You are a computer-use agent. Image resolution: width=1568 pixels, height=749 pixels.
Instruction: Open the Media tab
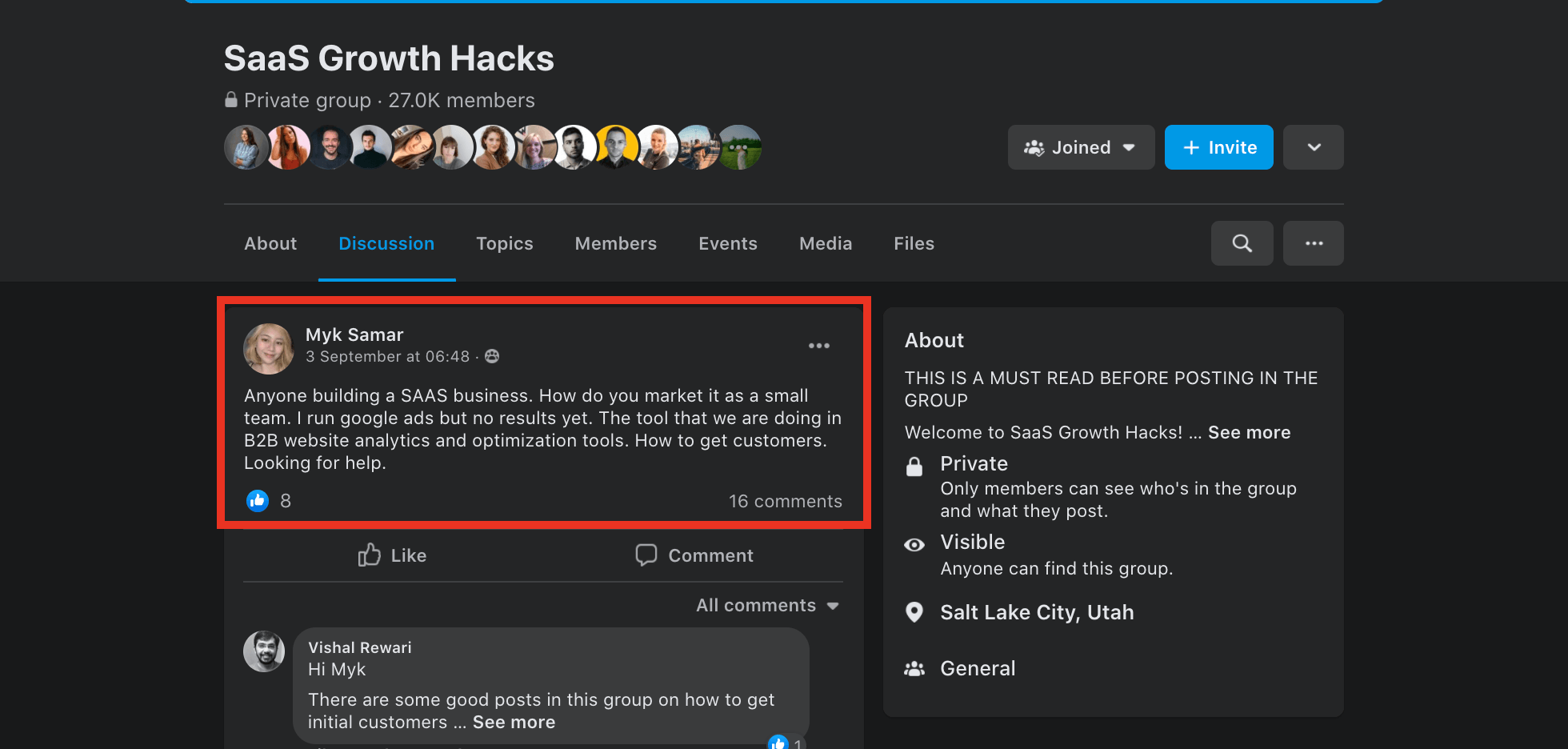click(x=825, y=243)
